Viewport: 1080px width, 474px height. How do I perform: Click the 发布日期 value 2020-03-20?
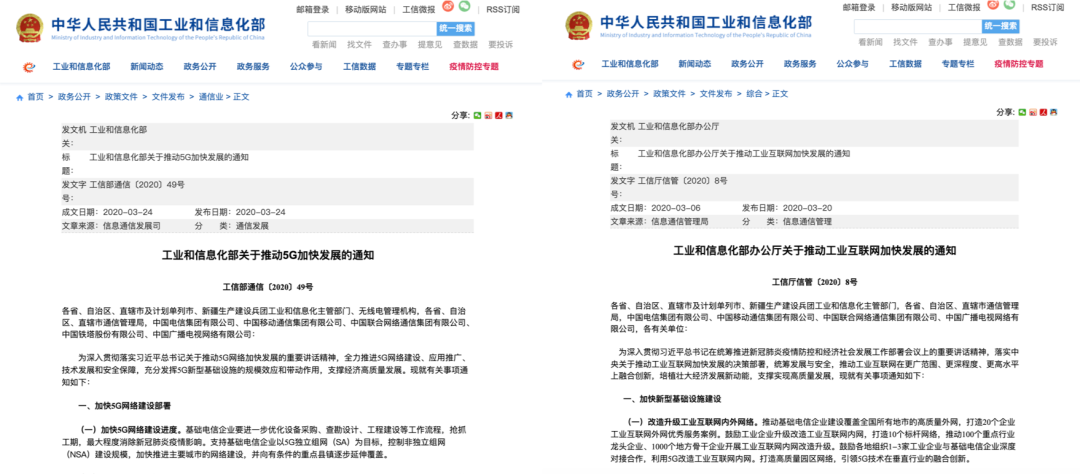[x=808, y=208]
